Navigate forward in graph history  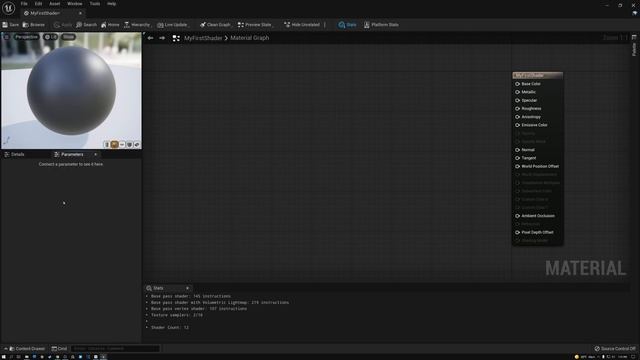click(162, 38)
